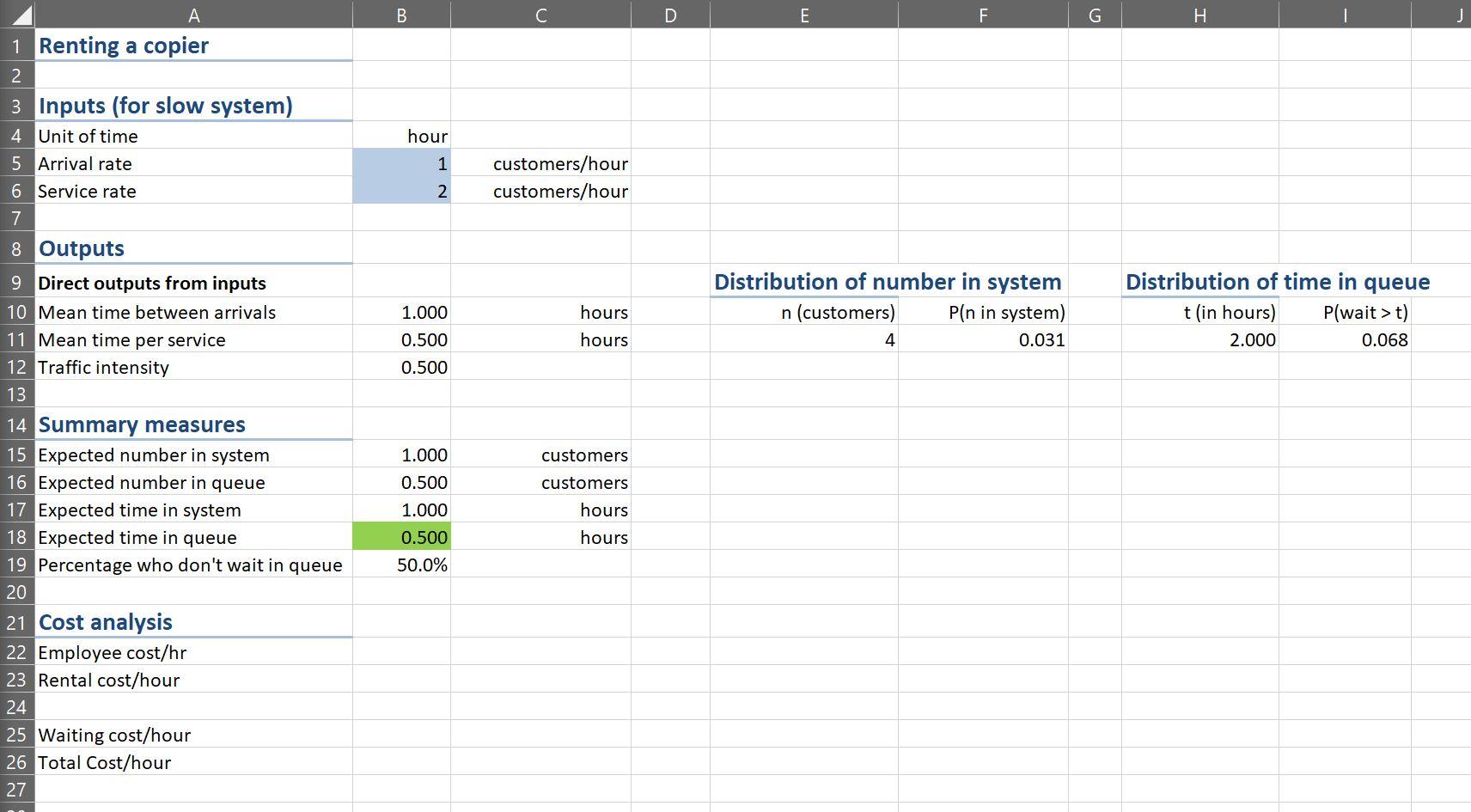This screenshot has width=1471, height=812.
Task: Click the Mean time between arrivals value 1.000
Action: pyautogui.click(x=401, y=312)
